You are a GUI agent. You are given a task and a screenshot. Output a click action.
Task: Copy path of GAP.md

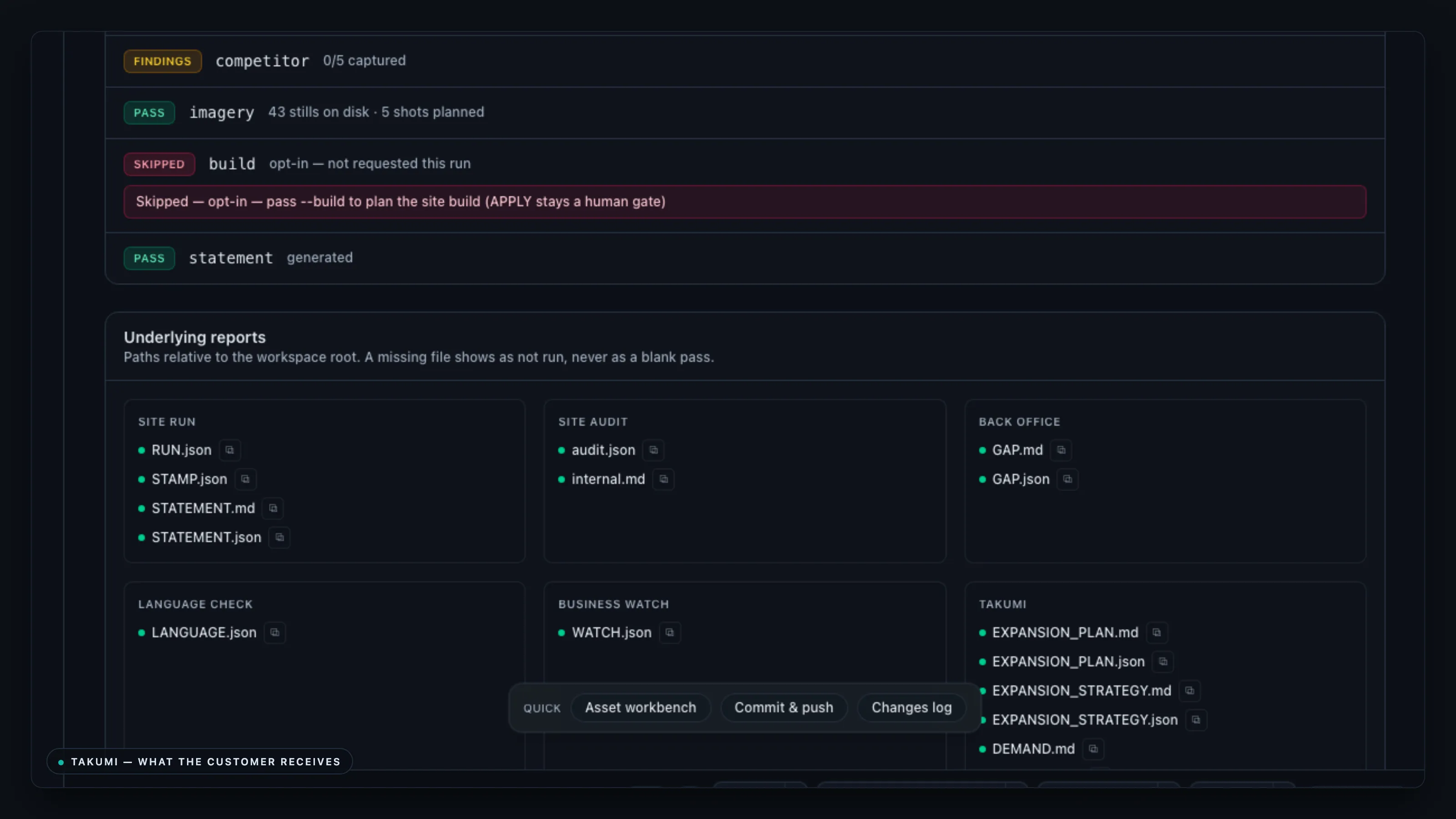1061,450
